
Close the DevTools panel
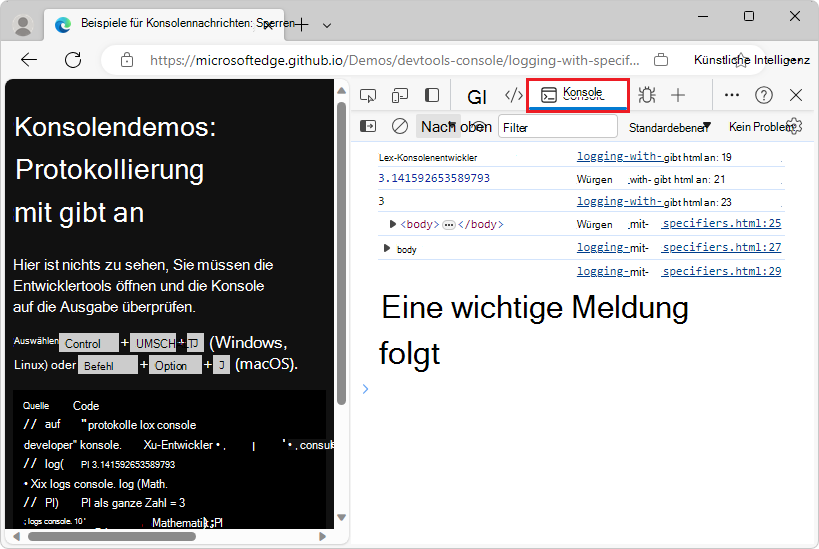pyautogui.click(x=796, y=95)
